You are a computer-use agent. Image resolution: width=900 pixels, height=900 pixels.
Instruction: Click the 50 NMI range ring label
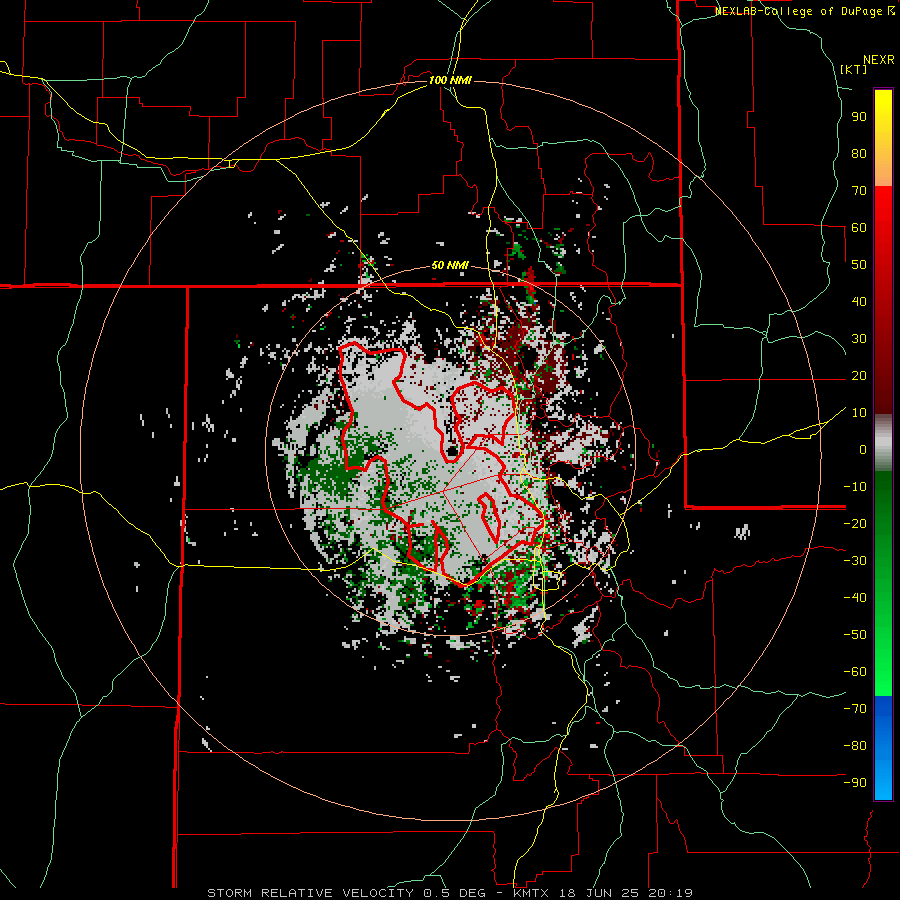450,265
